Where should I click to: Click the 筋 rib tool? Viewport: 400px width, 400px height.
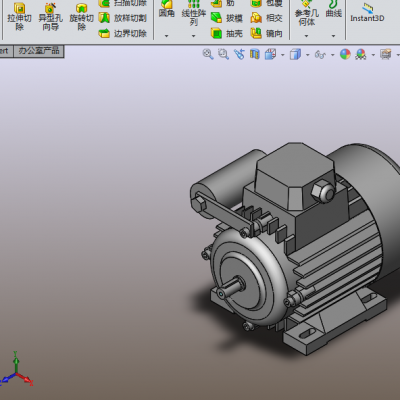click(223, 3)
